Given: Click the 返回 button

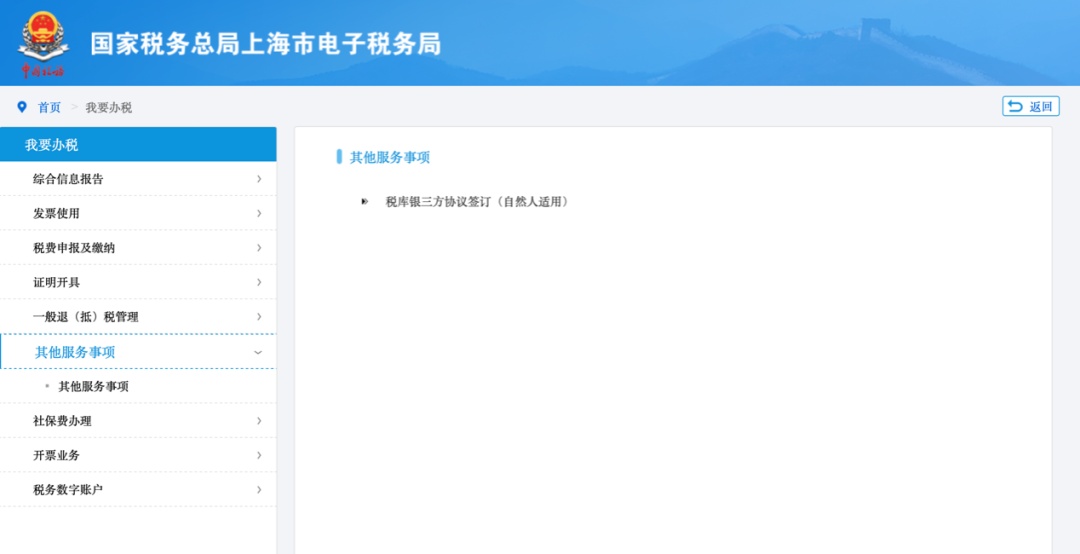Looking at the screenshot, I should [1030, 107].
